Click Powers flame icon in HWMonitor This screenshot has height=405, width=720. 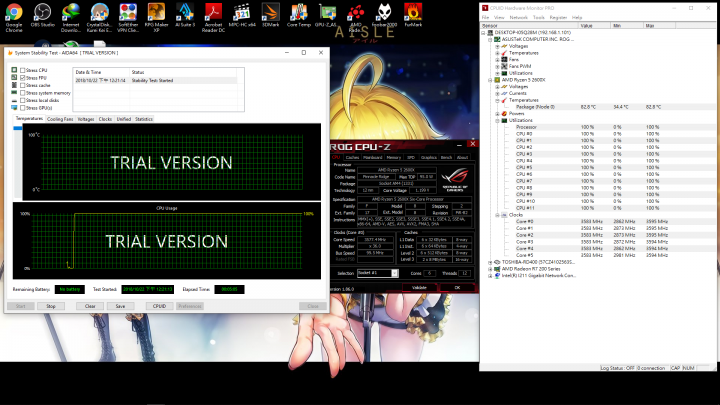(x=504, y=113)
